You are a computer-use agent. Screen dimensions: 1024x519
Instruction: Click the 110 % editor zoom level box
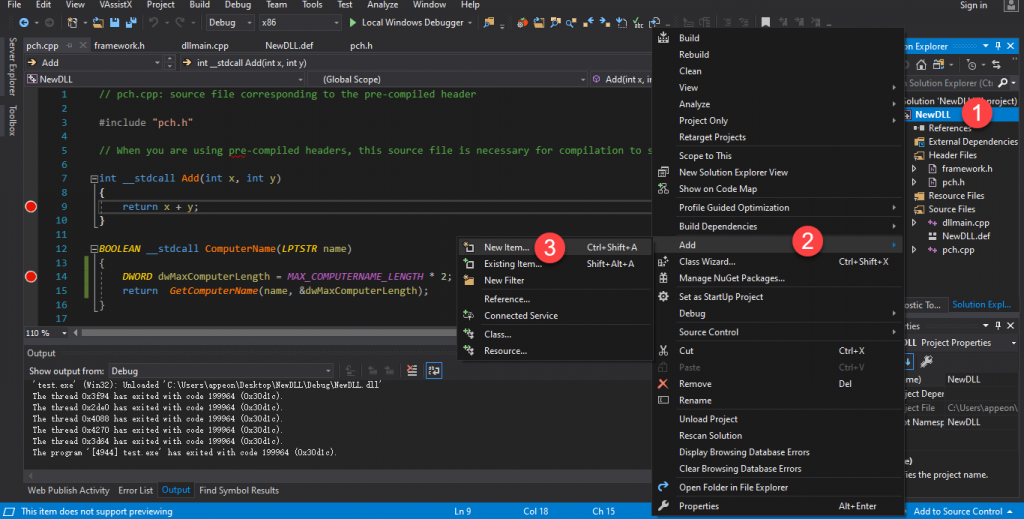point(38,332)
